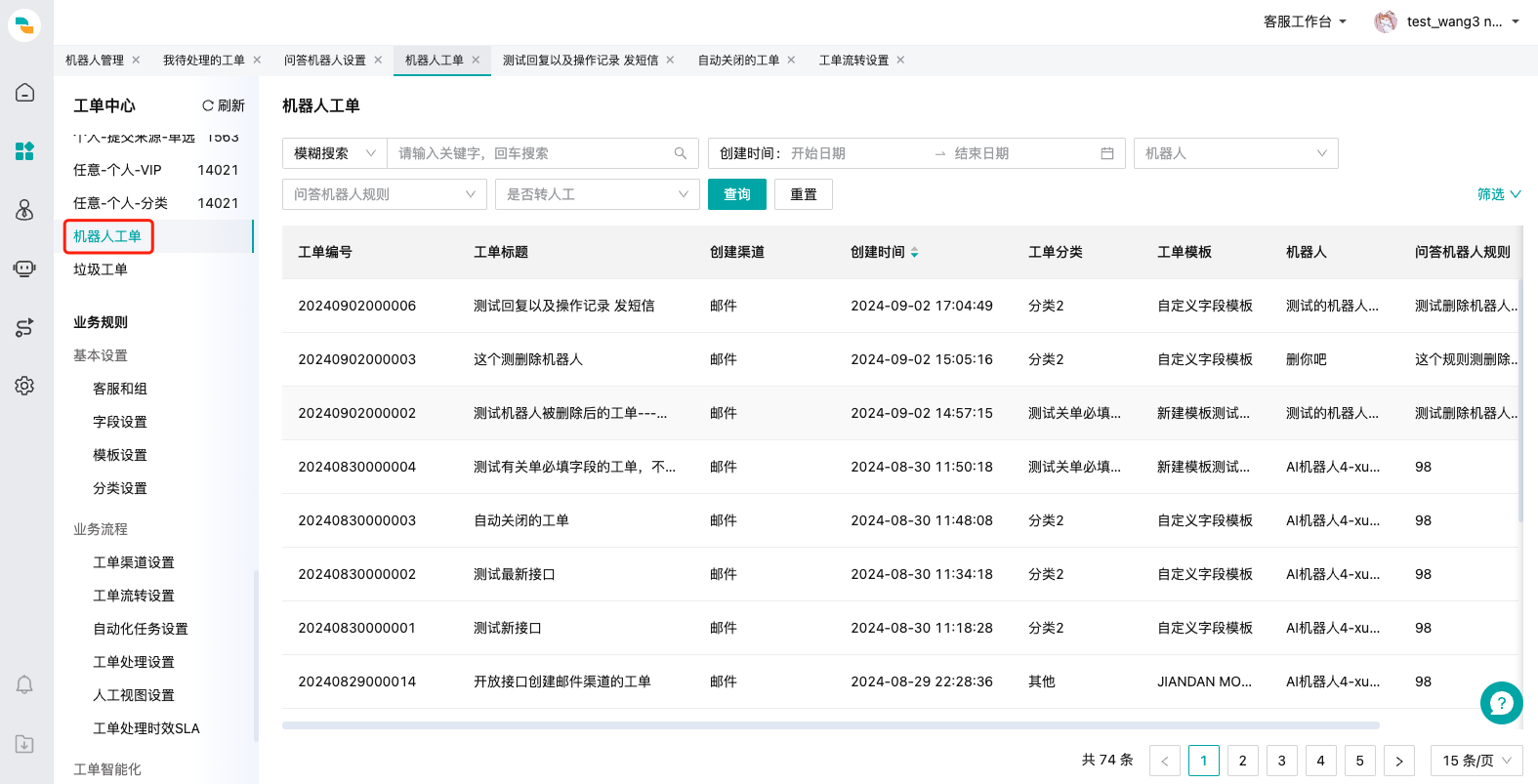The image size is (1538, 784).
Task: Click the search magnifier icon in keyword field
Action: tap(681, 153)
